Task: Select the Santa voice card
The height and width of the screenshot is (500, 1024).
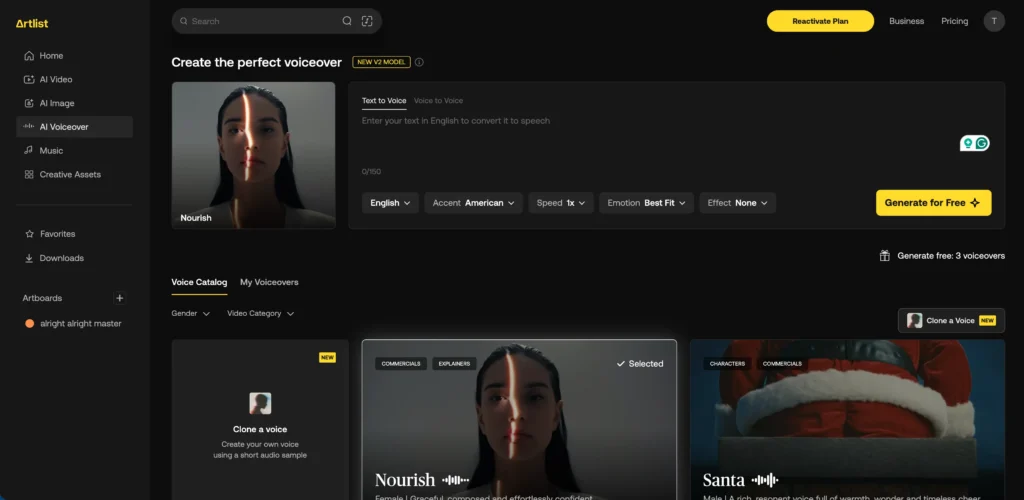Action: click(x=847, y=420)
